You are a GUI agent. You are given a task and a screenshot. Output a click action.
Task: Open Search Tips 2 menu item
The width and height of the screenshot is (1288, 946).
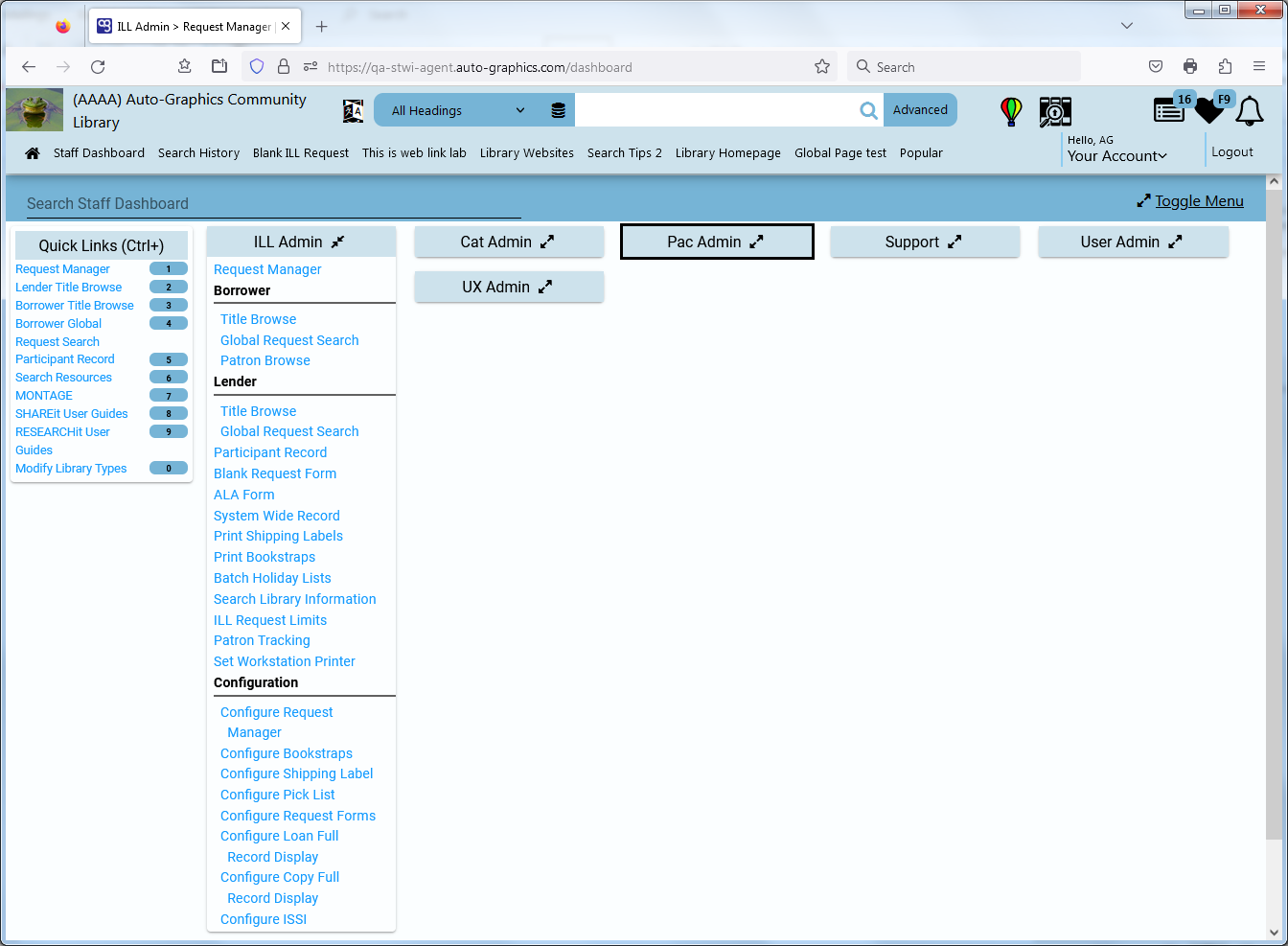click(625, 153)
